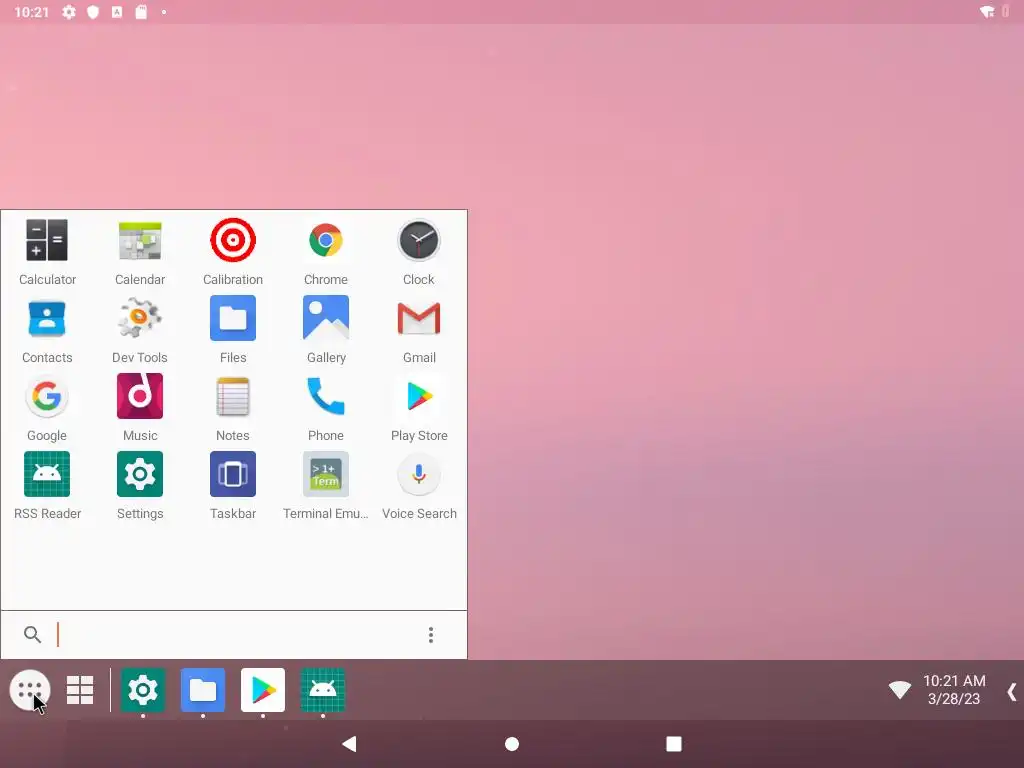This screenshot has width=1024, height=768.
Task: Open the Notes app
Action: pos(233,408)
